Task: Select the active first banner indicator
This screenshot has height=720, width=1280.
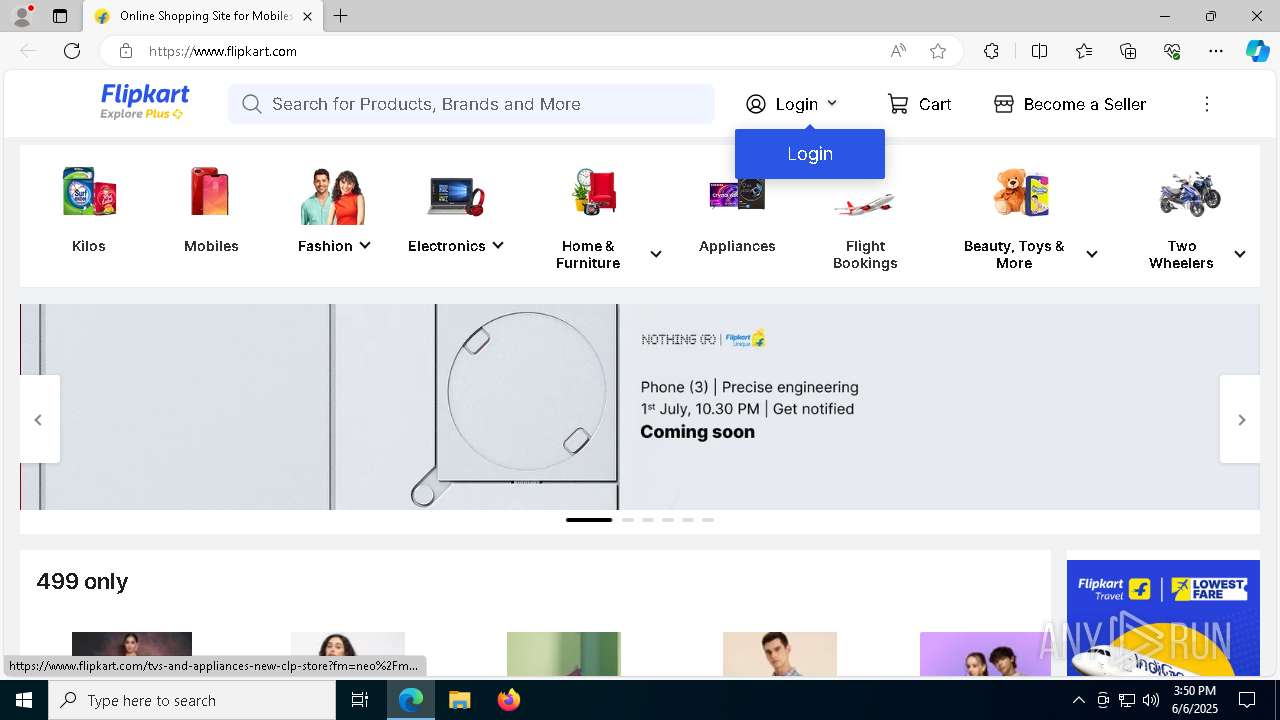Action: pyautogui.click(x=589, y=520)
